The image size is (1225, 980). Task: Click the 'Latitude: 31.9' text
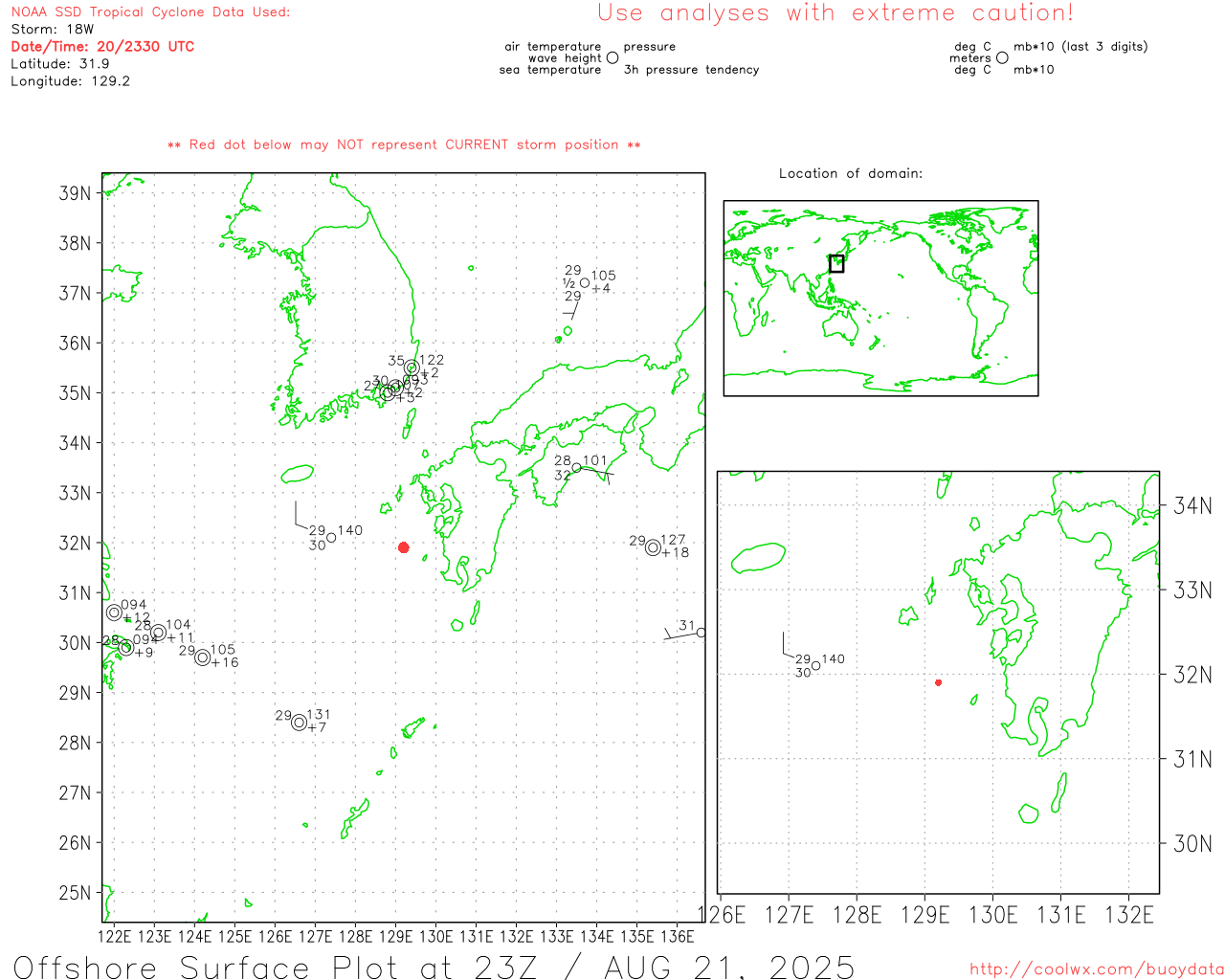click(60, 64)
